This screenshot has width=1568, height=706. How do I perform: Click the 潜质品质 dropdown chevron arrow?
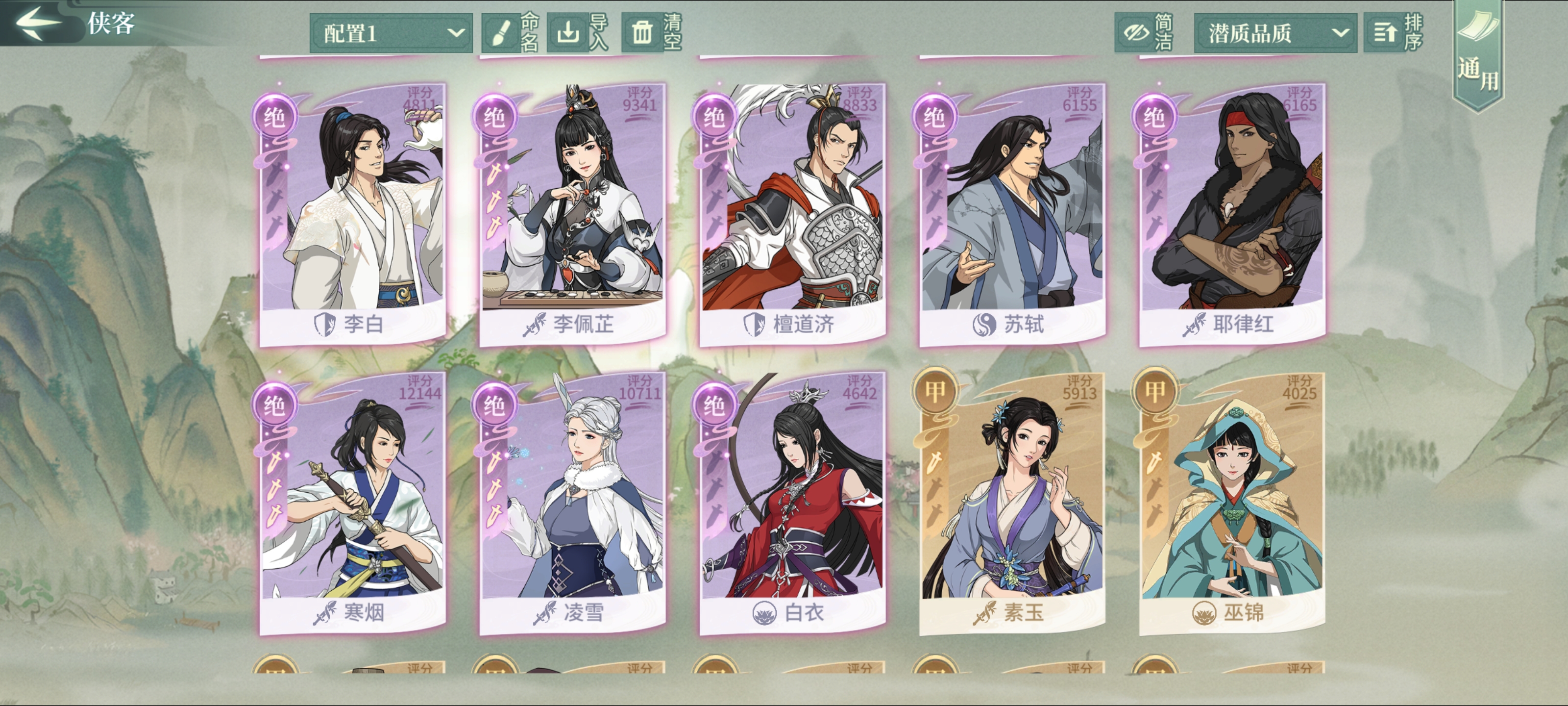tap(1339, 33)
